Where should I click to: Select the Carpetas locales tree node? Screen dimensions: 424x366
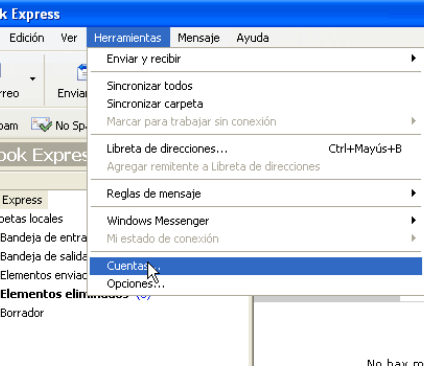(x=31, y=219)
